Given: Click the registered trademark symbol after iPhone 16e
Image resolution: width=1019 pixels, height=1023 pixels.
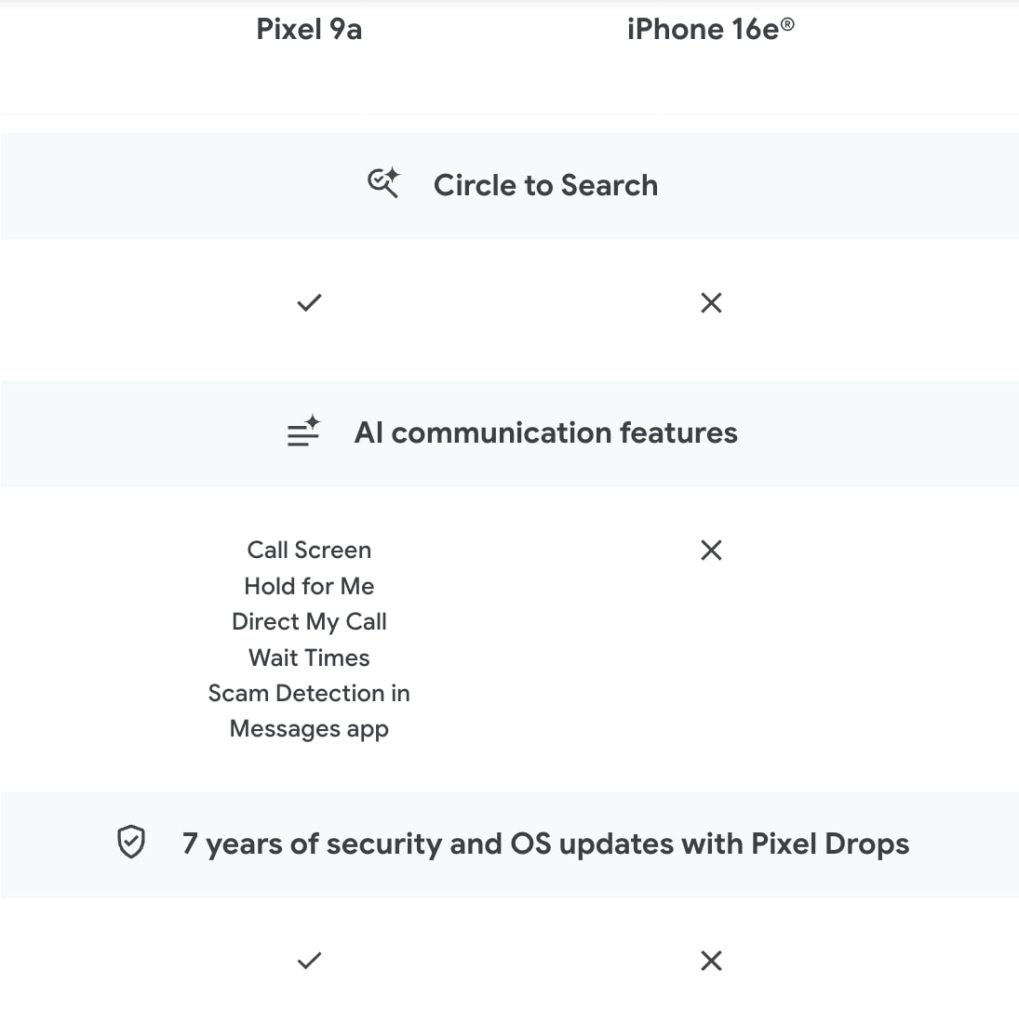Looking at the screenshot, I should point(788,22).
